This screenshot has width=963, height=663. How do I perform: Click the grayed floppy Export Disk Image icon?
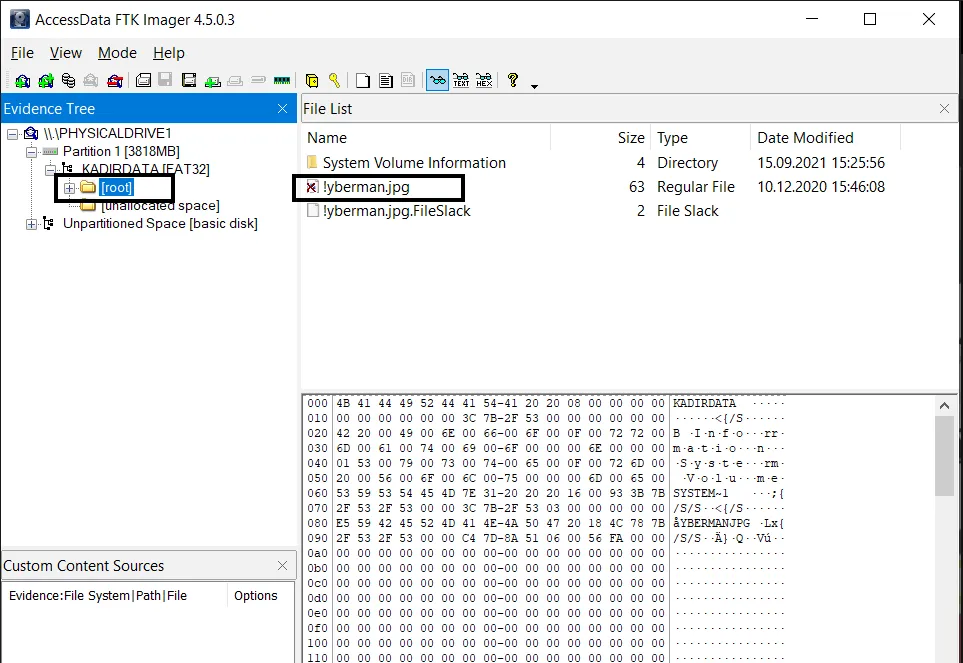pyautogui.click(x=165, y=80)
